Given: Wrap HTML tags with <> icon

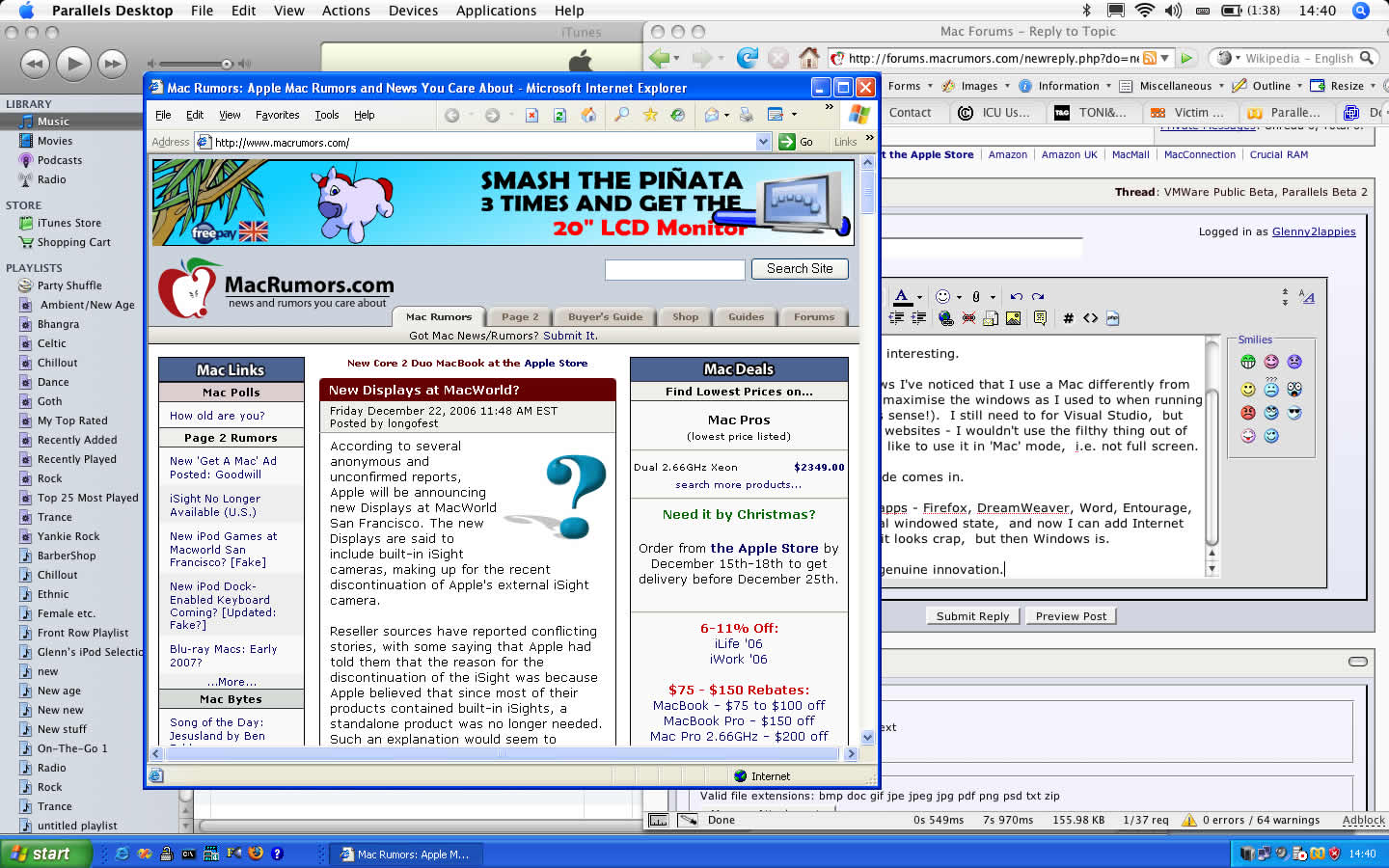Looking at the screenshot, I should click(x=1090, y=318).
